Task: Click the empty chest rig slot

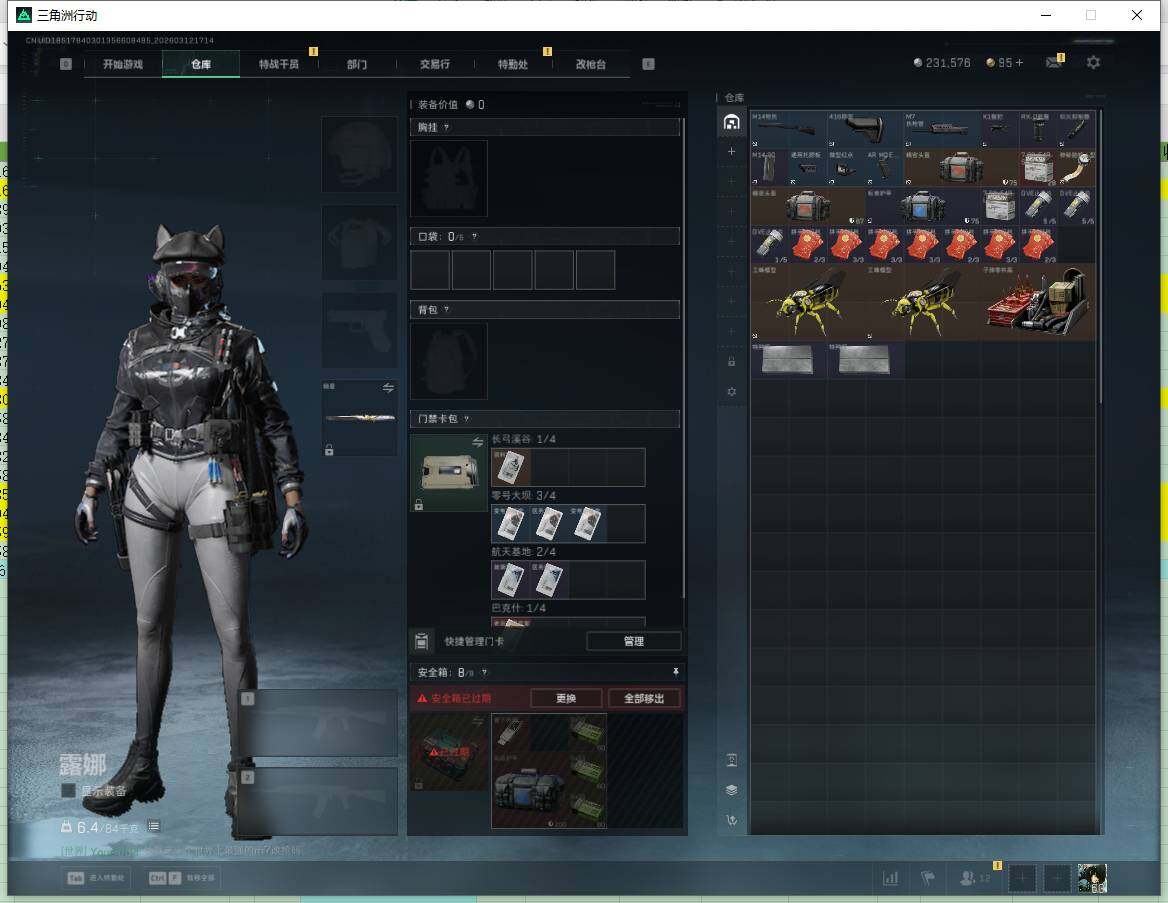Action: [x=449, y=179]
